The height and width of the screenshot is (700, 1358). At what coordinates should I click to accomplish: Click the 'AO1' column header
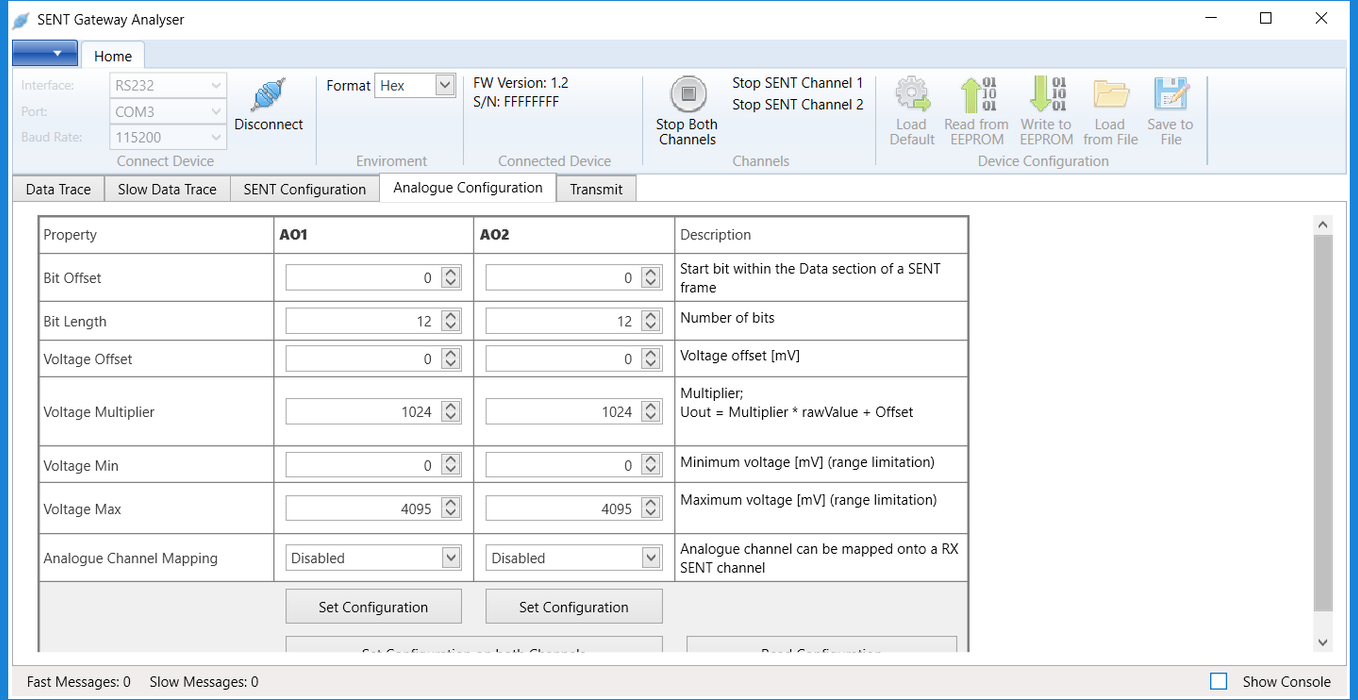tap(293, 235)
